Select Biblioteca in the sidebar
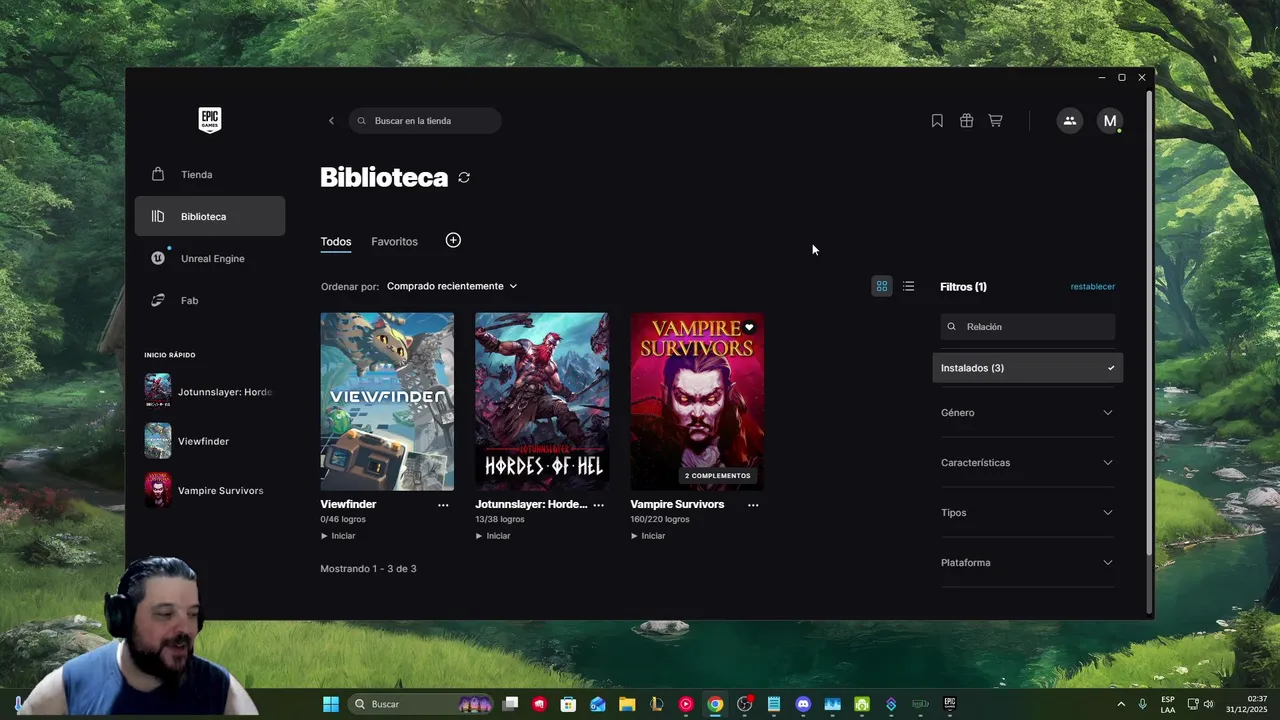 tap(210, 216)
